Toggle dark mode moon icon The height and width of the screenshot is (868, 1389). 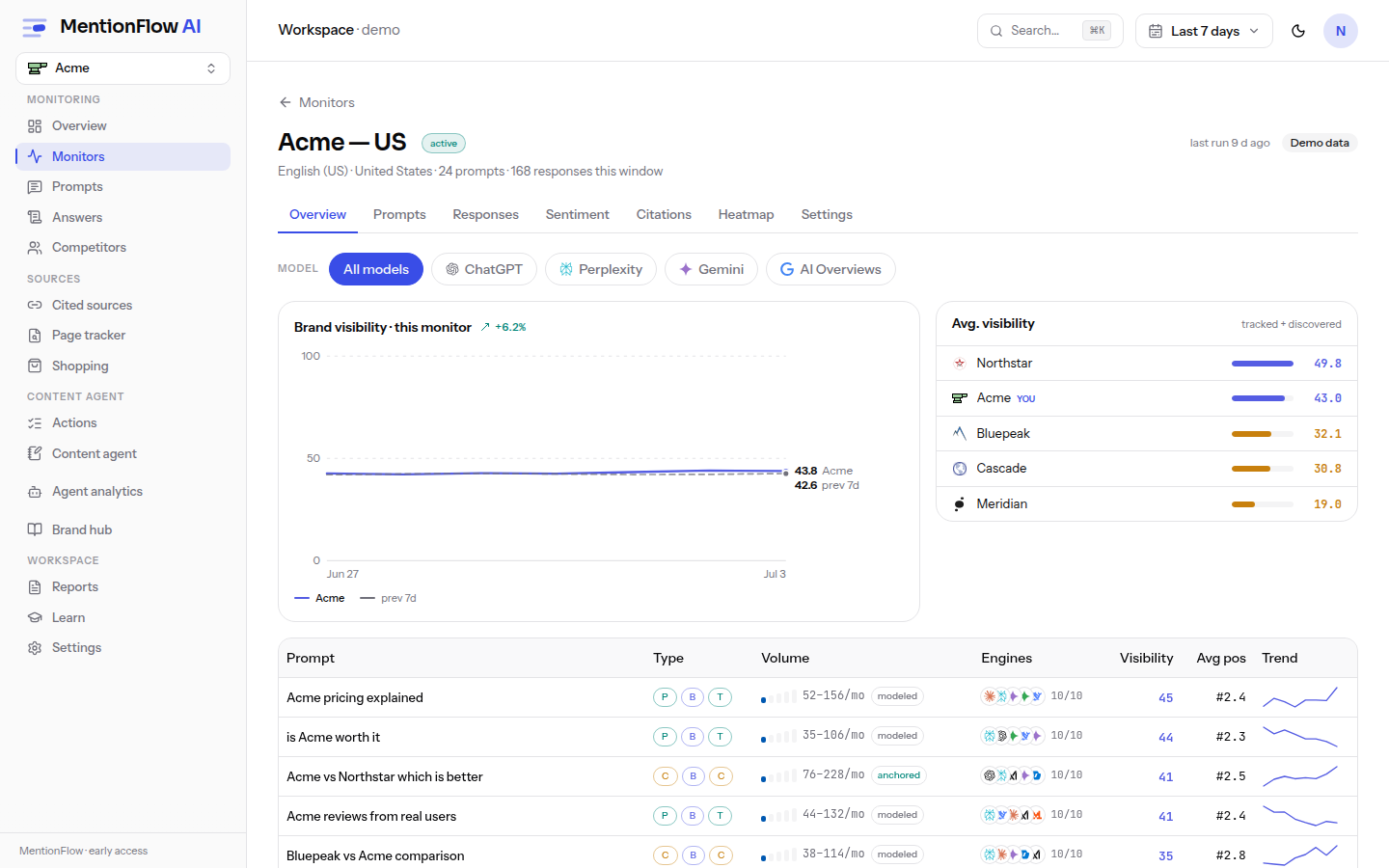click(1298, 31)
